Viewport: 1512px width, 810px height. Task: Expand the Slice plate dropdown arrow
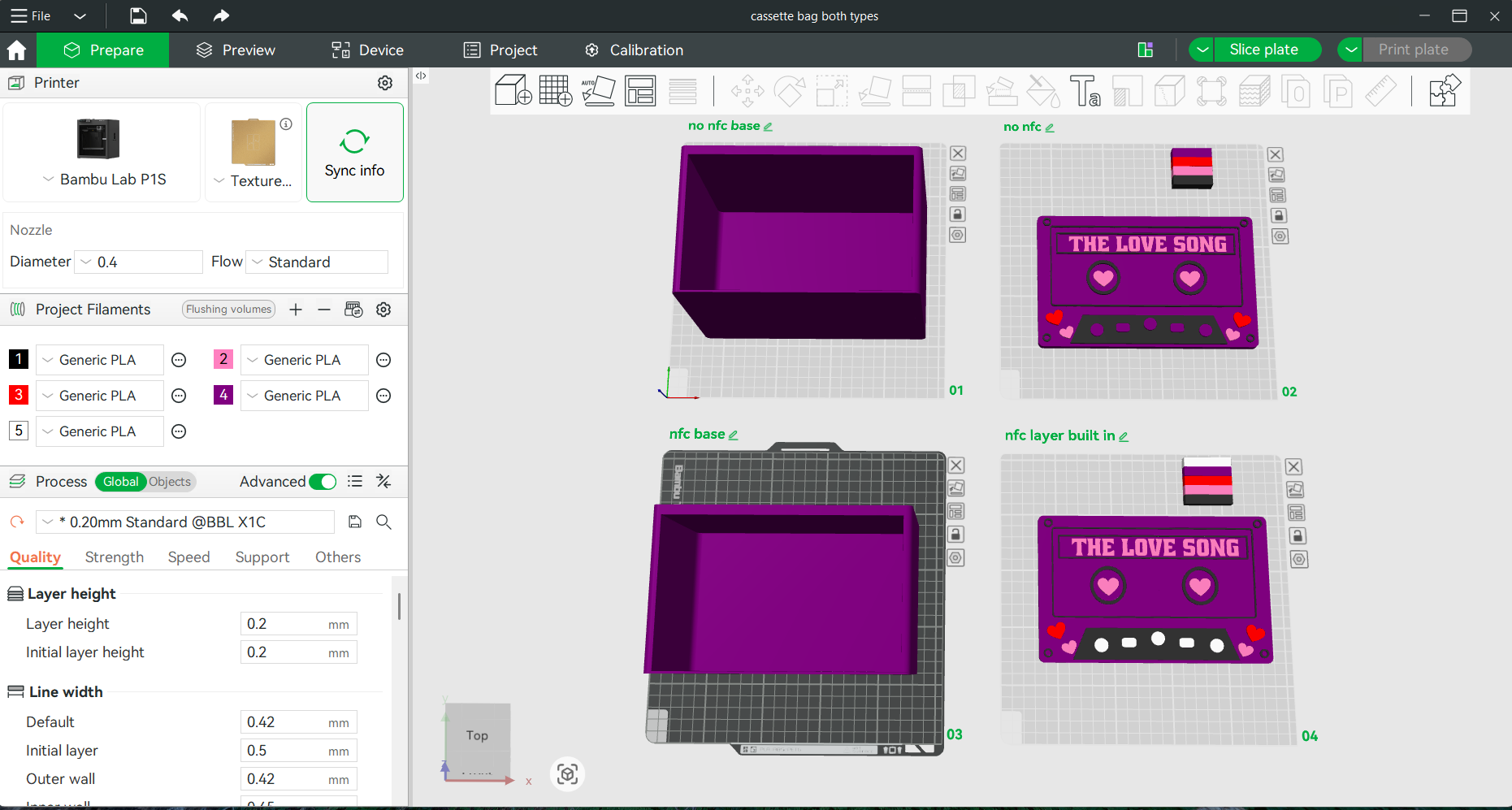click(x=1202, y=50)
